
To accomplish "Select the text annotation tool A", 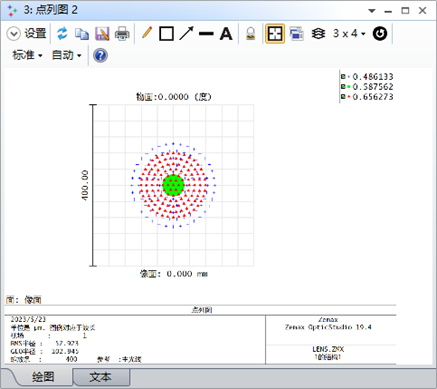I will tap(226, 34).
